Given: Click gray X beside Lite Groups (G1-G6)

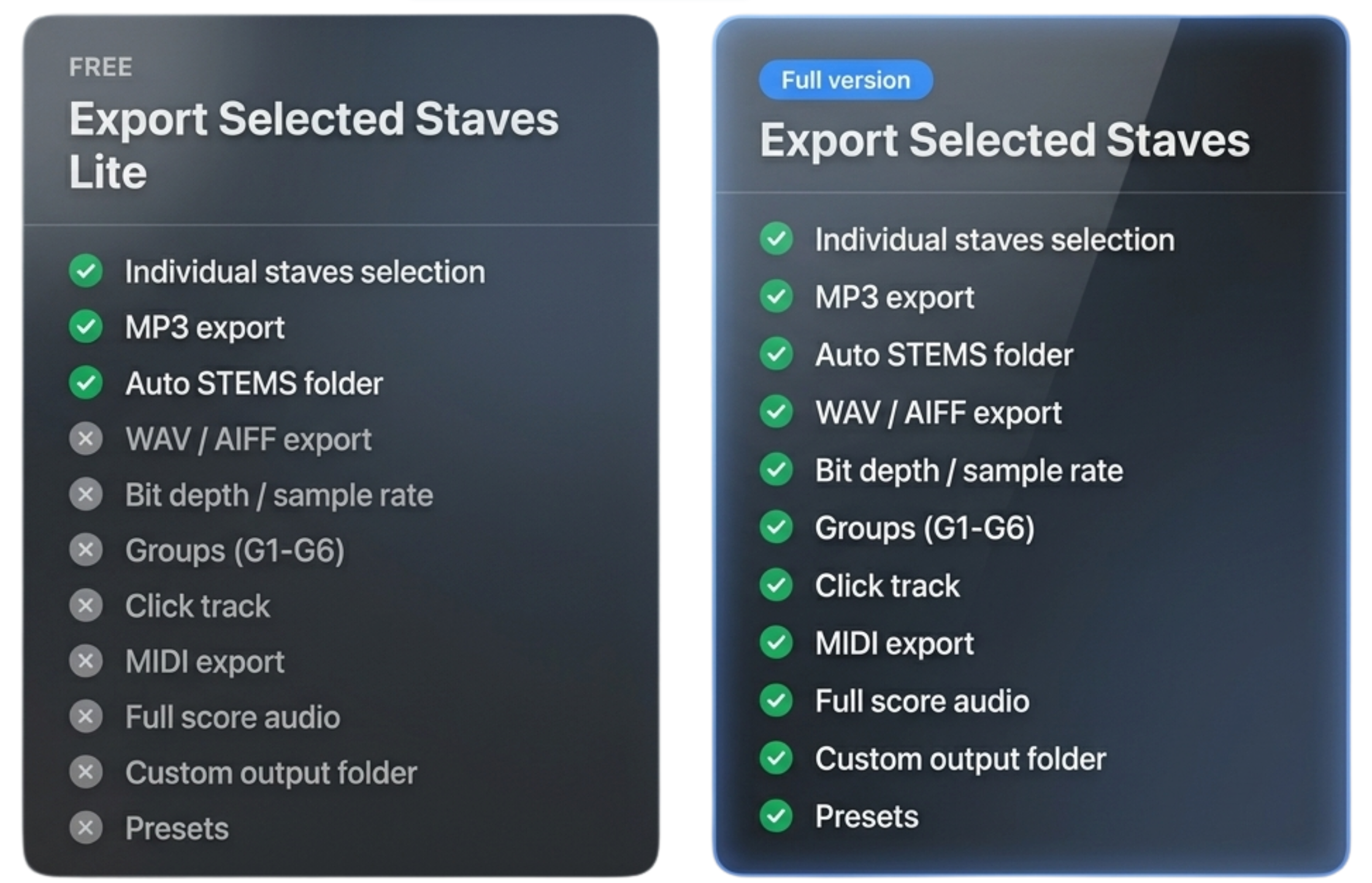Looking at the screenshot, I should 86,550.
